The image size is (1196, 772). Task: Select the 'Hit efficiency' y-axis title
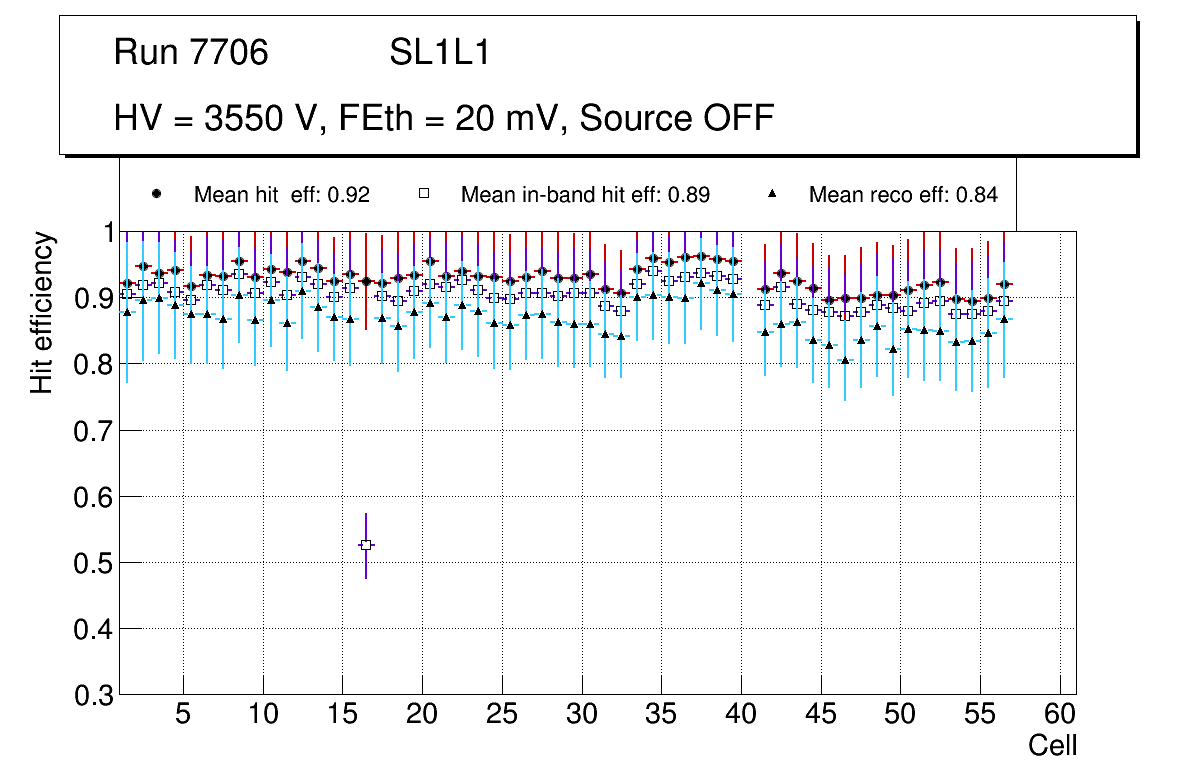pos(42,312)
